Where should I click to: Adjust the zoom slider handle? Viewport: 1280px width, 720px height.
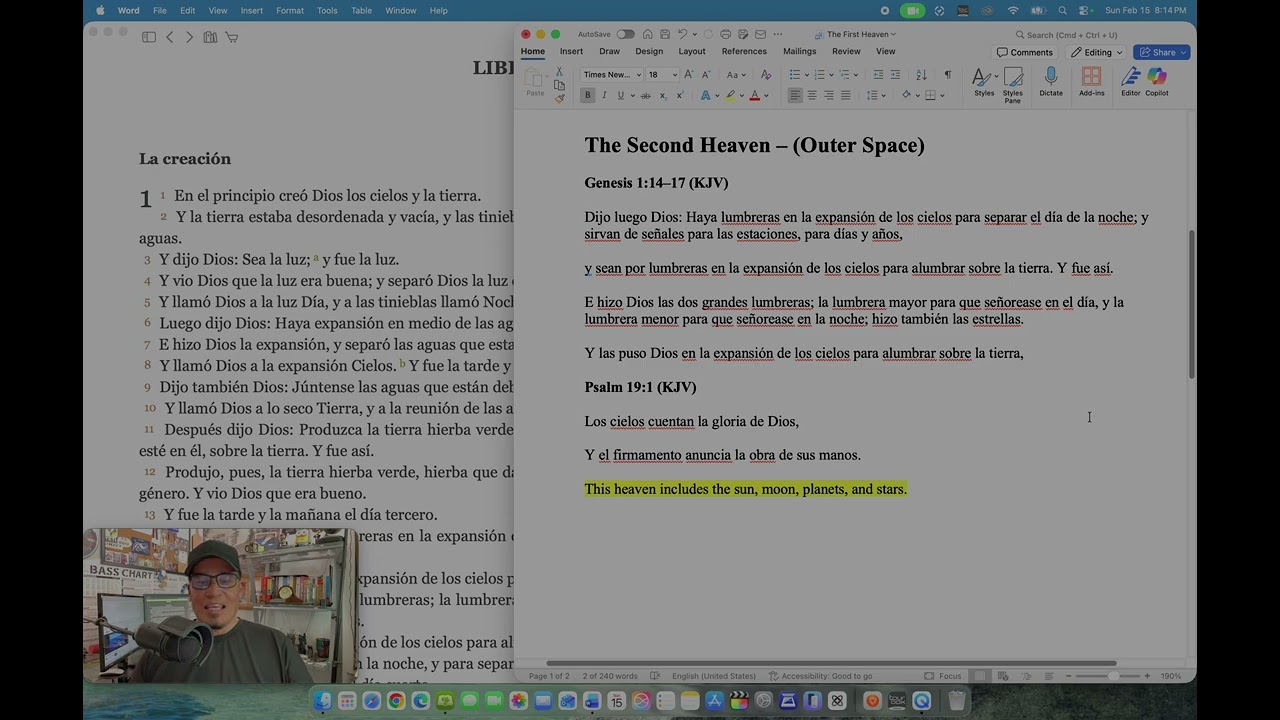pos(1114,676)
